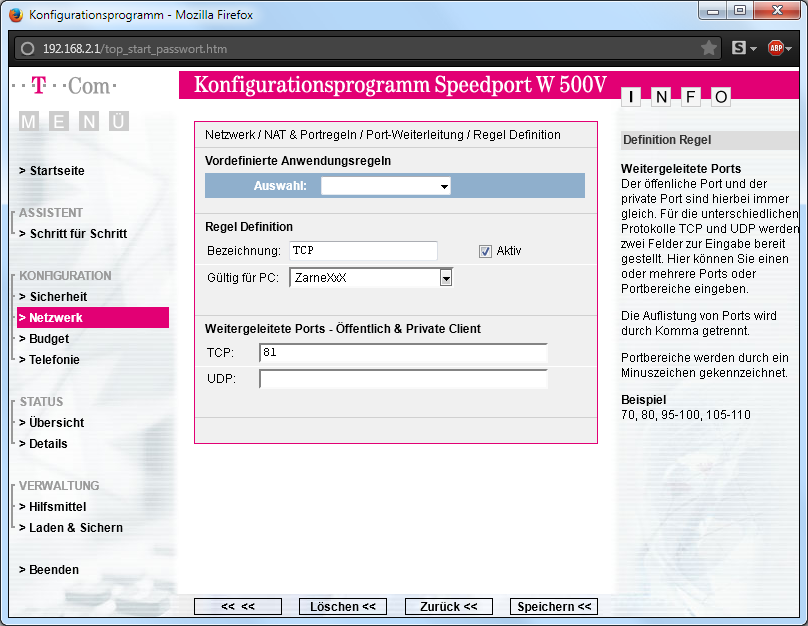The image size is (808, 626).
Task: Click the breadcrumb path text
Action: point(383,135)
